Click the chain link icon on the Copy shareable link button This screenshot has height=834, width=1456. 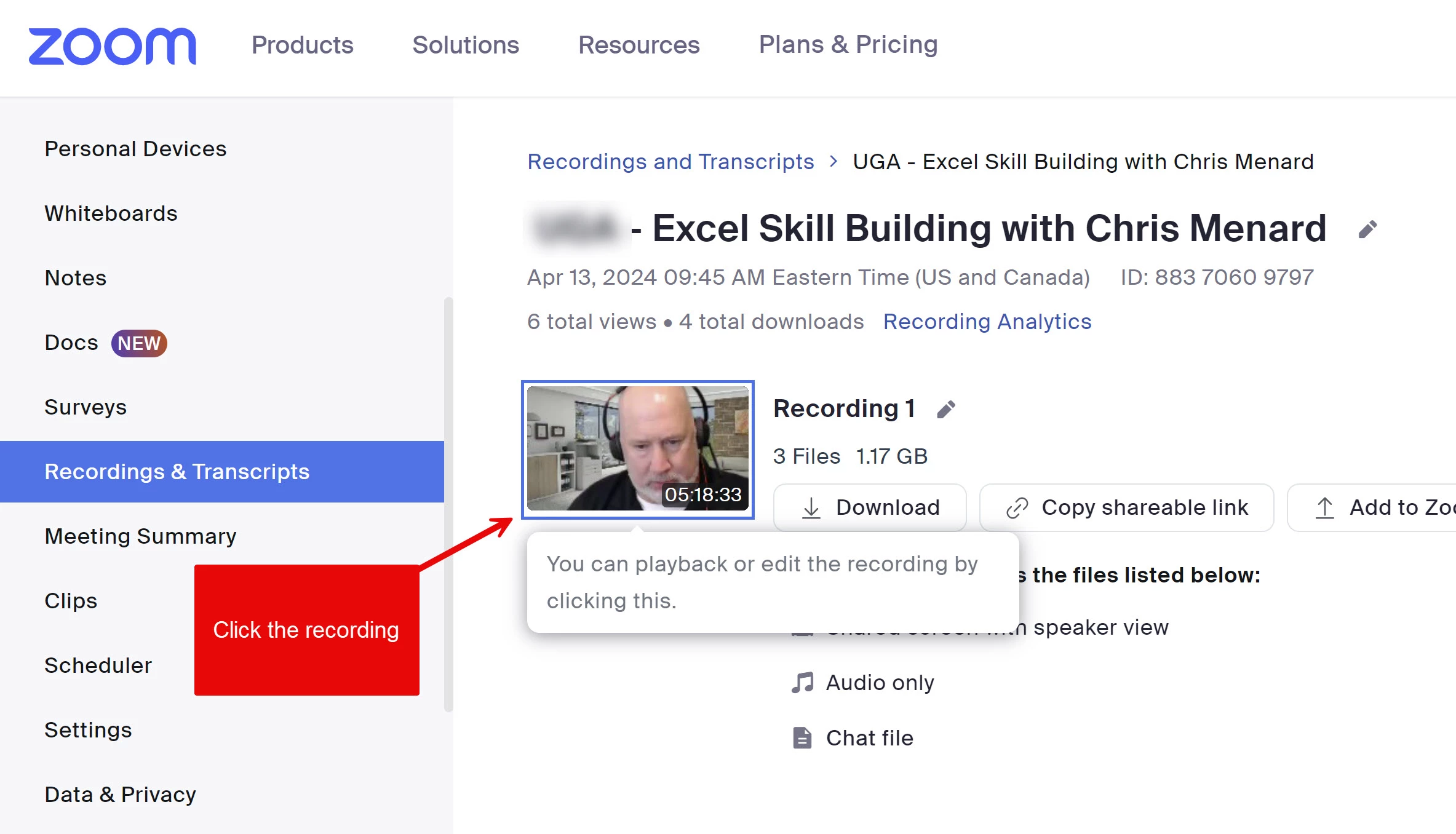pos(1017,508)
